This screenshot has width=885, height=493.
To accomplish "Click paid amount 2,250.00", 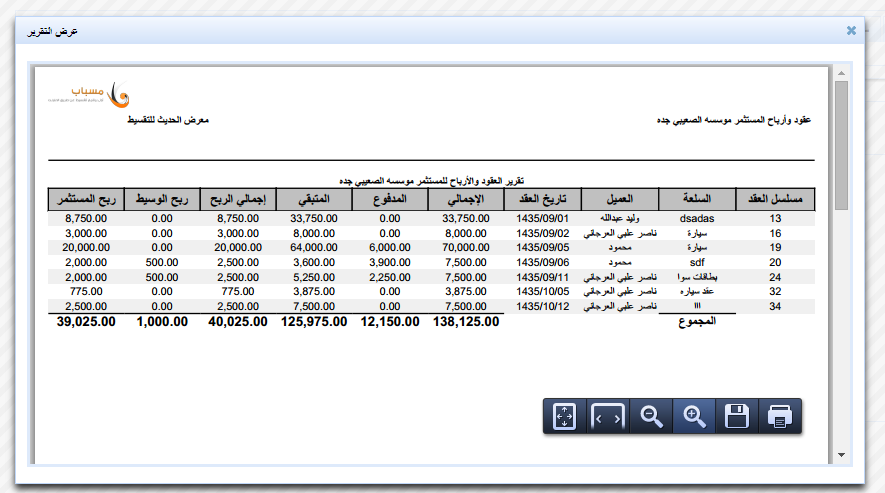I will 389,277.
